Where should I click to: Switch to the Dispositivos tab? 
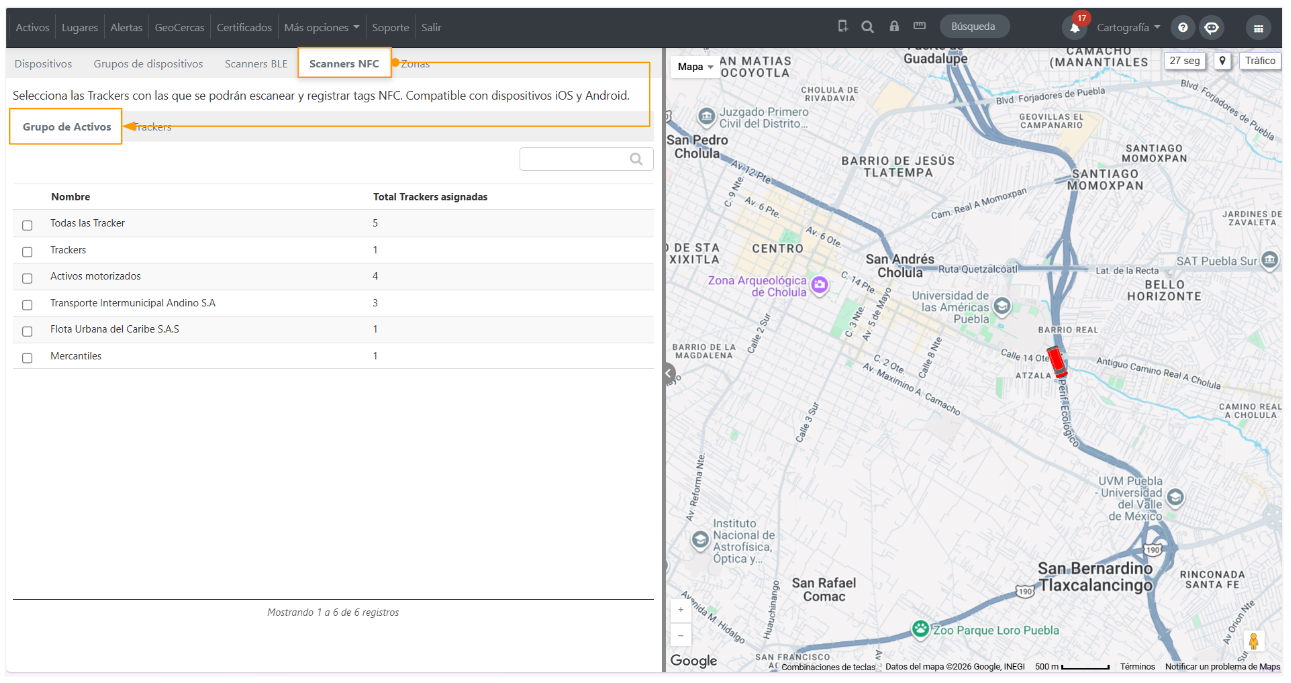[43, 64]
